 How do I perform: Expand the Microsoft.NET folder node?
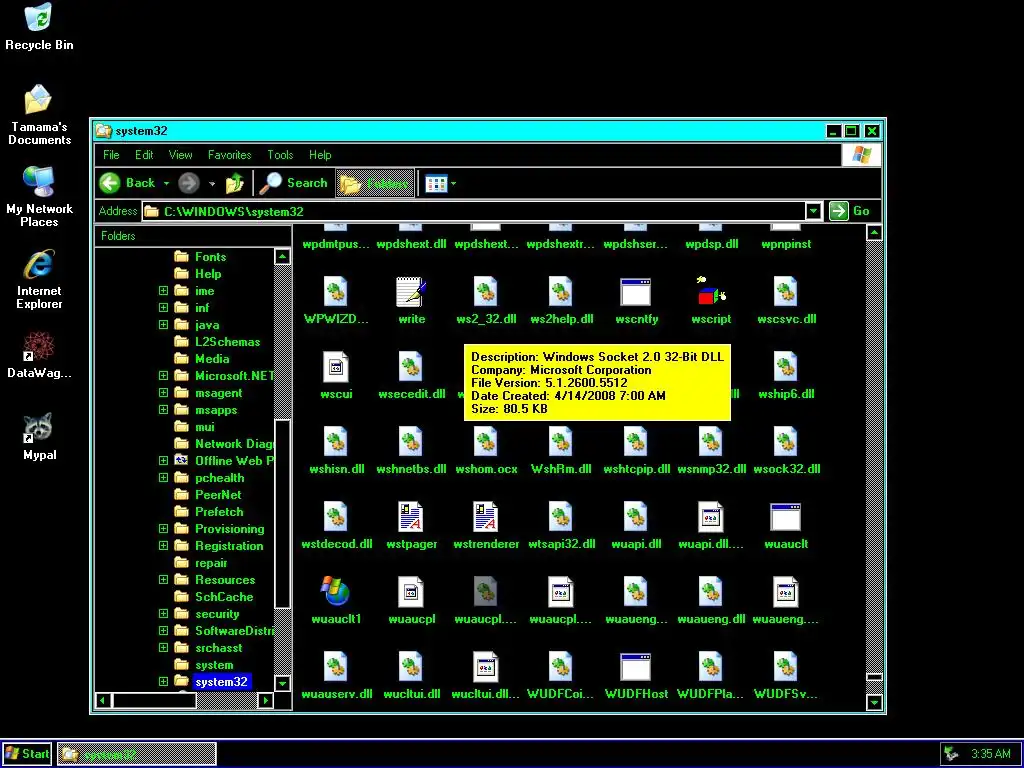[x=163, y=376]
